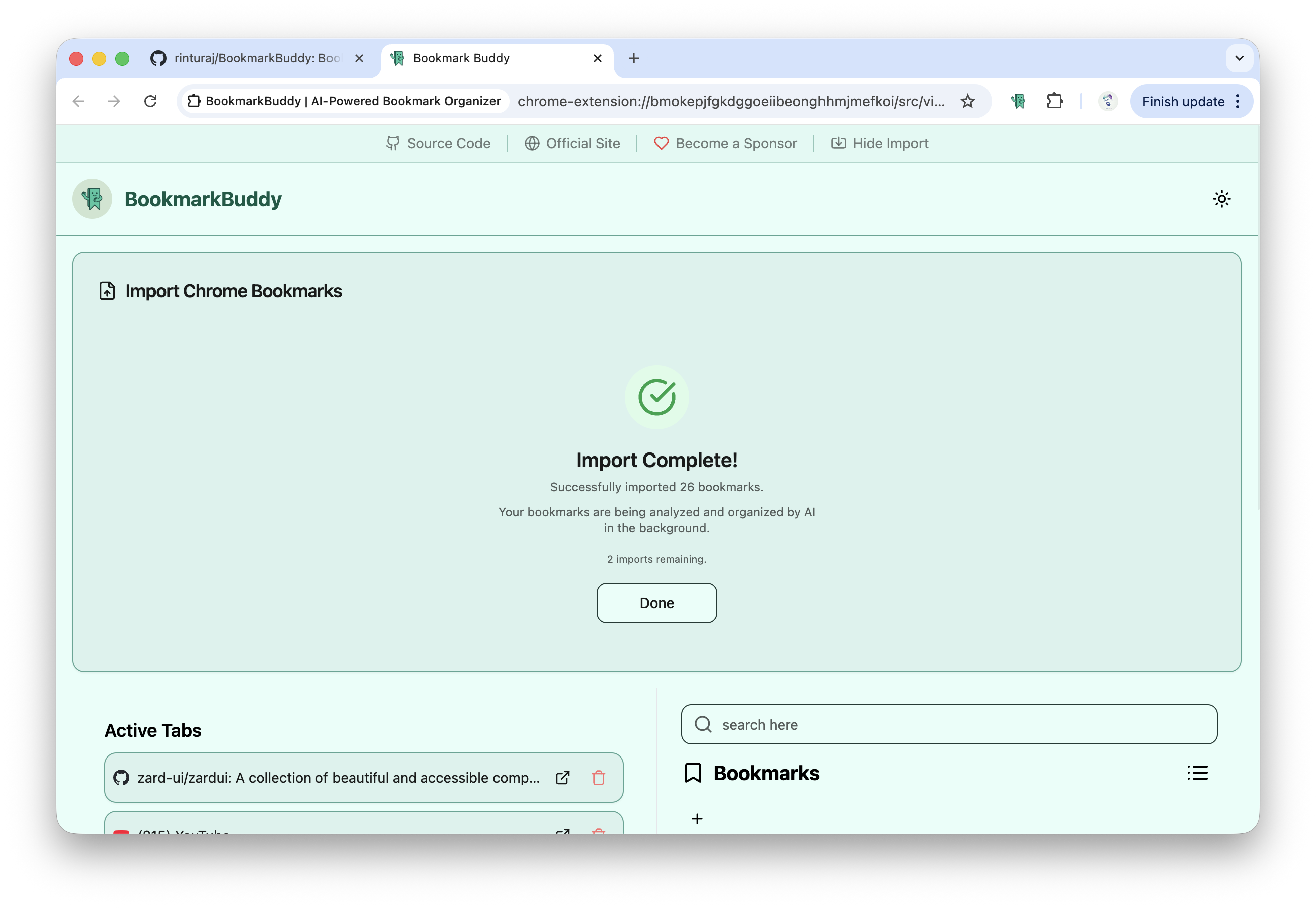This screenshot has height=908, width=1316.
Task: Switch to the rinturaj/BookmarkBuddy GitHub tab
Action: pos(245,58)
